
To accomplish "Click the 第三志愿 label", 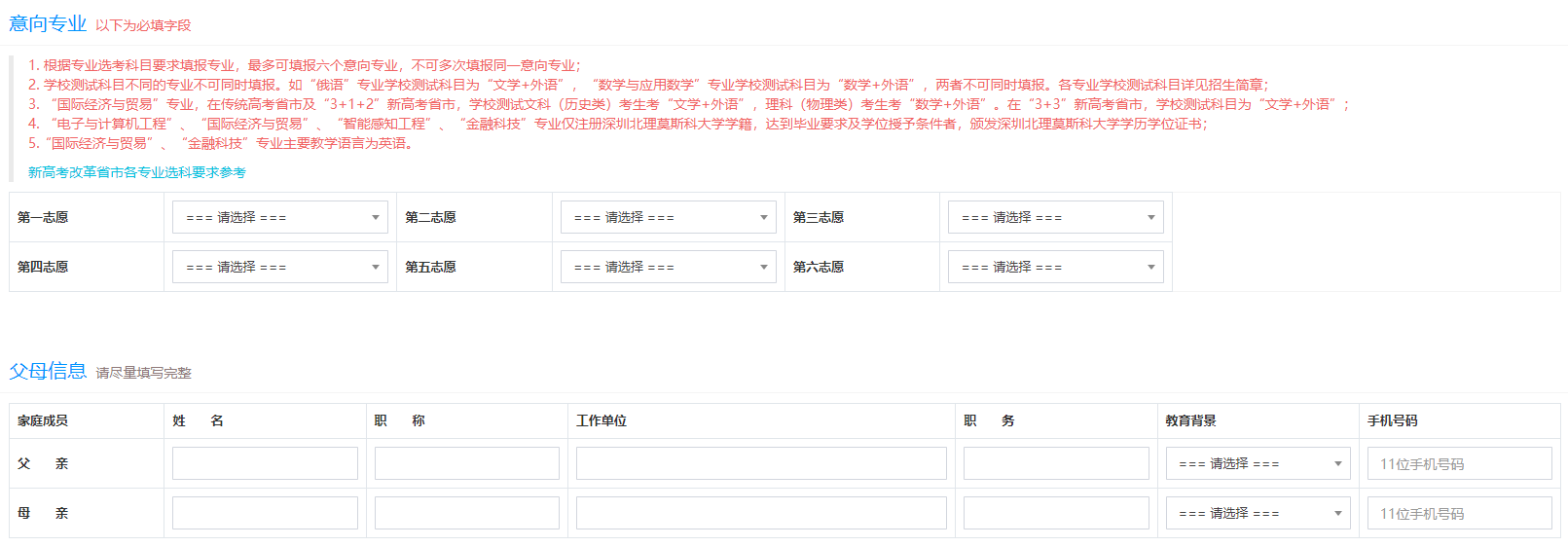I will (x=819, y=217).
